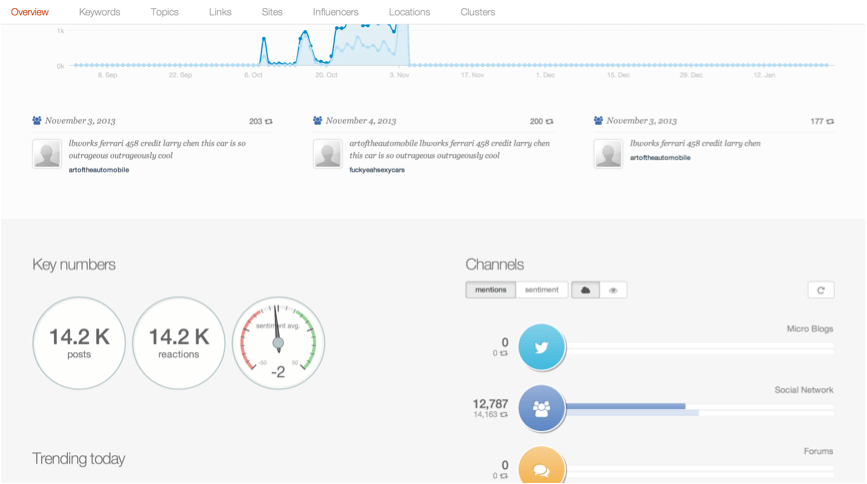The width and height of the screenshot is (867, 484).
Task: Toggle the eye visibility view in Channels
Action: coord(613,290)
